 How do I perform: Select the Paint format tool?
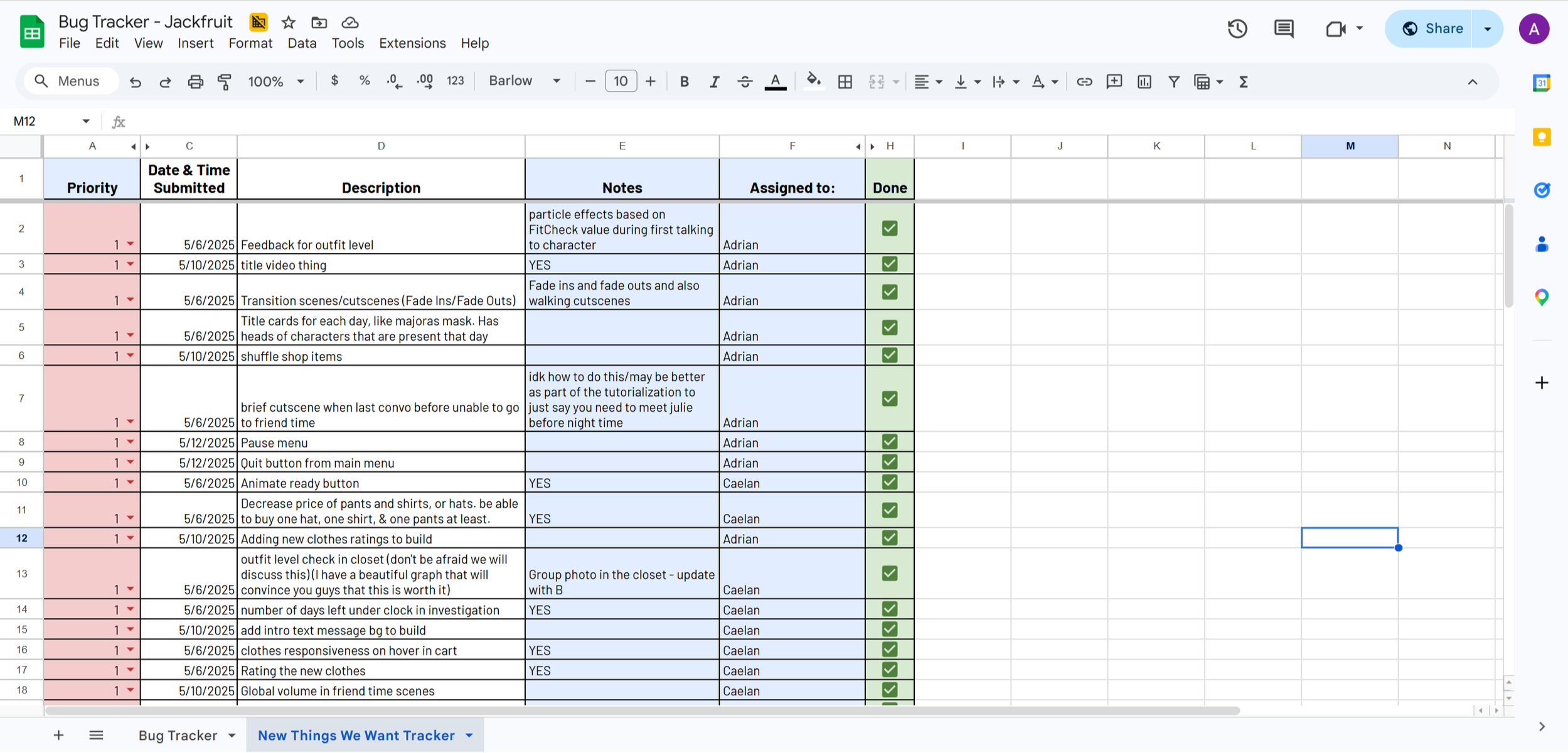click(225, 81)
